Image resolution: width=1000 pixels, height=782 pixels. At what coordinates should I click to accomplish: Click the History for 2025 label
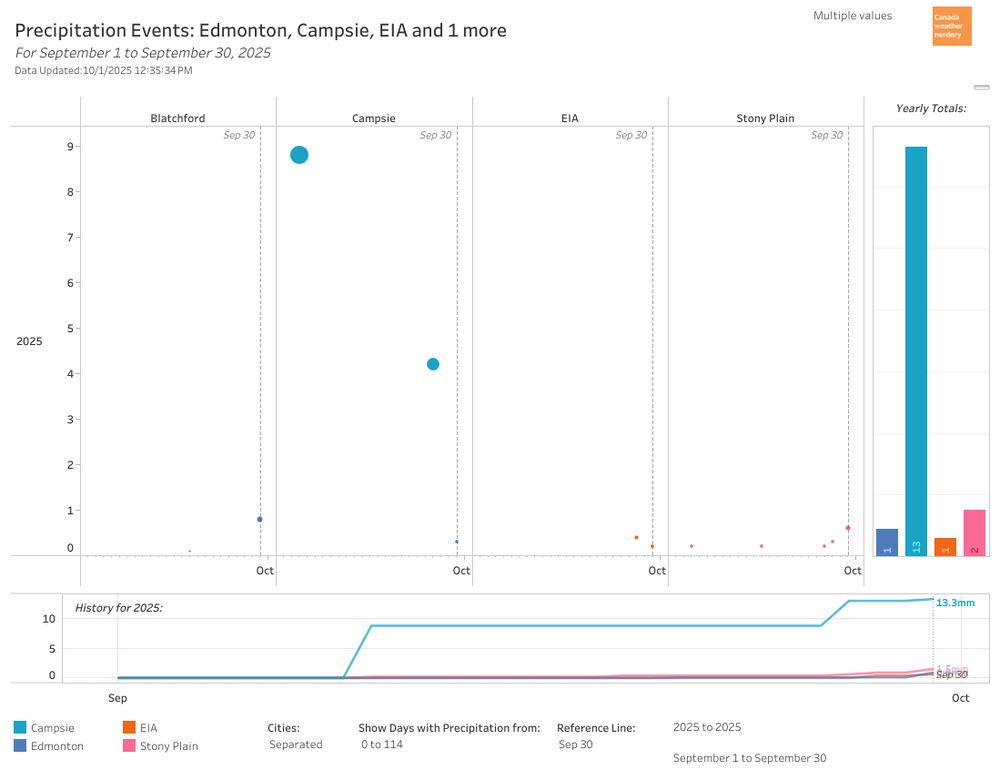[119, 608]
